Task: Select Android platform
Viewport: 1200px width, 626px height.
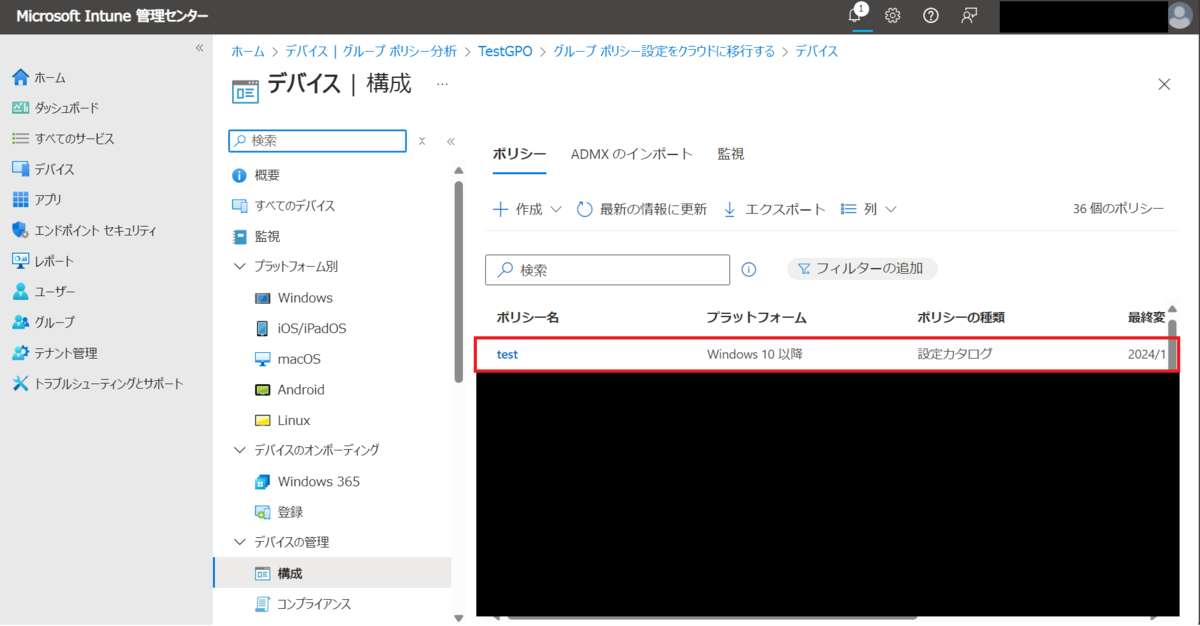Action: 290,390
